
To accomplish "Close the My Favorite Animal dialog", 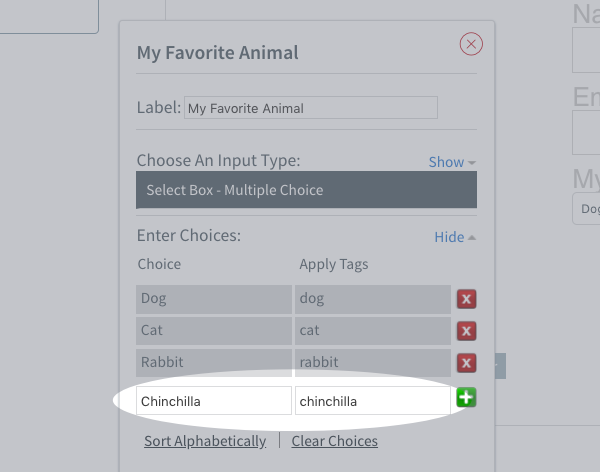I will pyautogui.click(x=471, y=44).
